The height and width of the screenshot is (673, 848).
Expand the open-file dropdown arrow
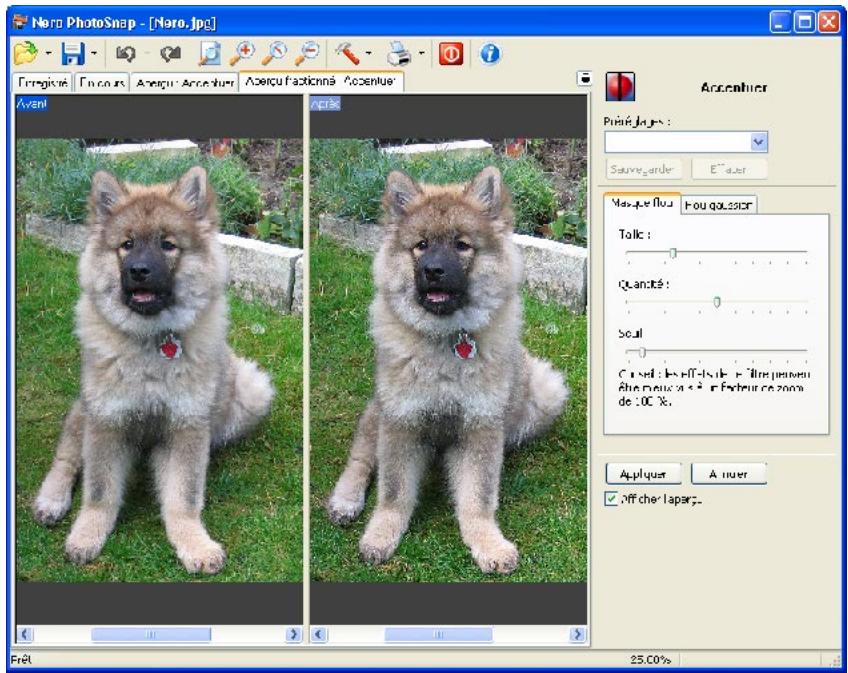[x=48, y=54]
